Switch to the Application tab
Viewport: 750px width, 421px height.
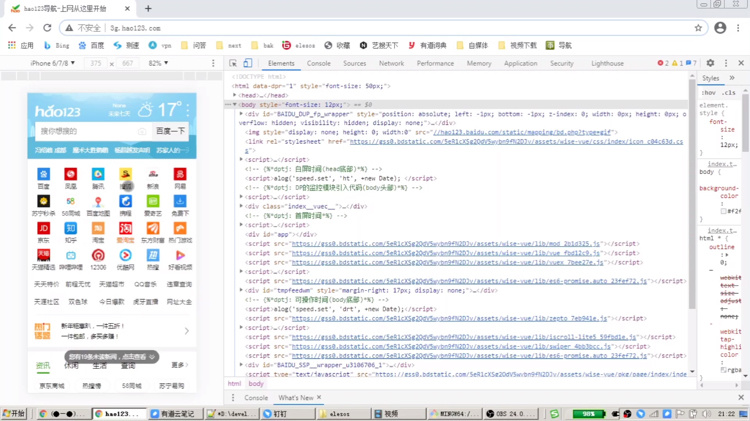[520, 63]
